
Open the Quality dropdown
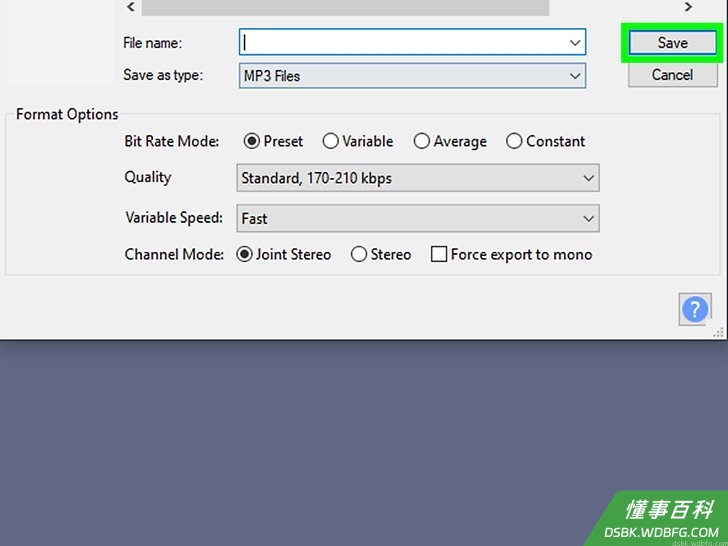point(418,178)
